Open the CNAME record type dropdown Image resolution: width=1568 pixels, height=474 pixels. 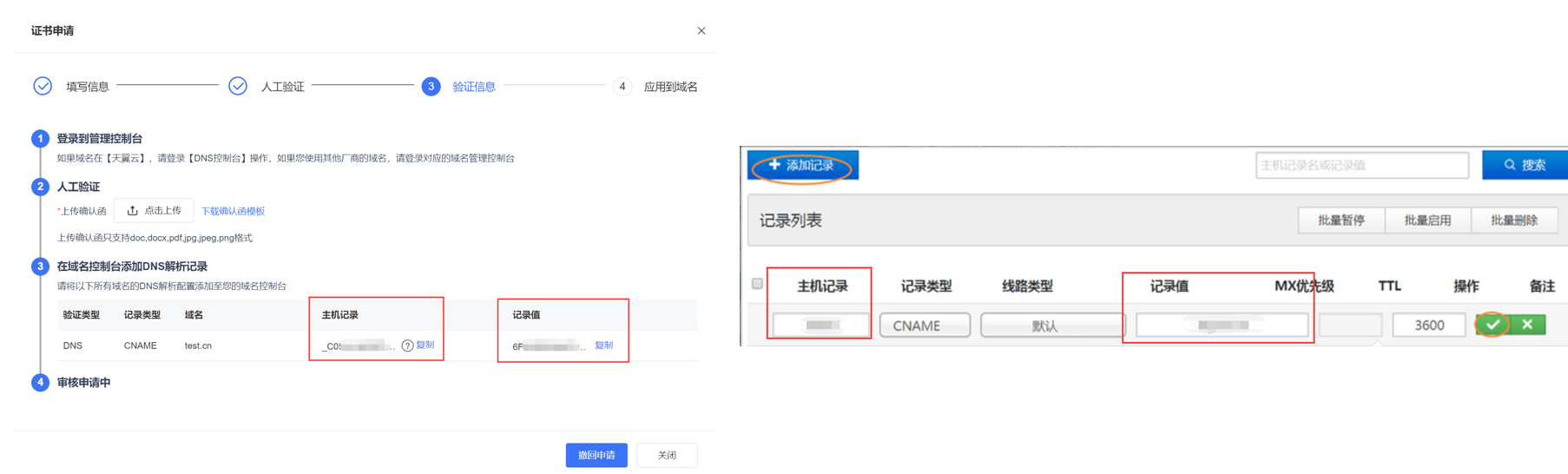click(x=925, y=326)
